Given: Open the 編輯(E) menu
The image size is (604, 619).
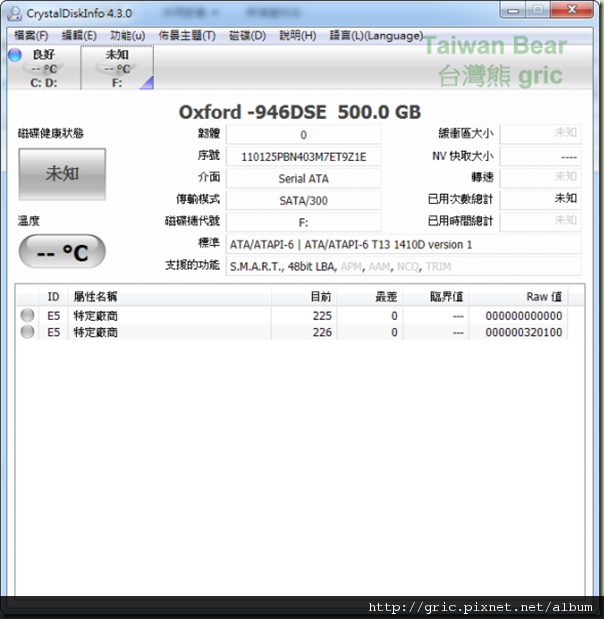Looking at the screenshot, I should click(x=79, y=36).
